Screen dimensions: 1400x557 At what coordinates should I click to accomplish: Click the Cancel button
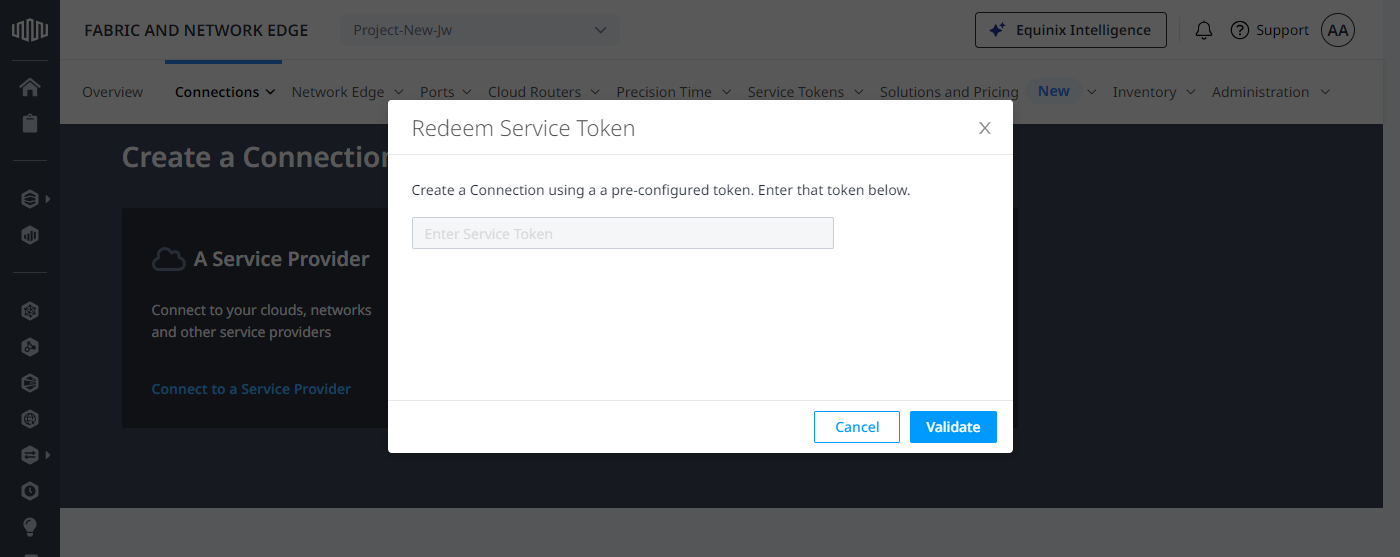(857, 427)
